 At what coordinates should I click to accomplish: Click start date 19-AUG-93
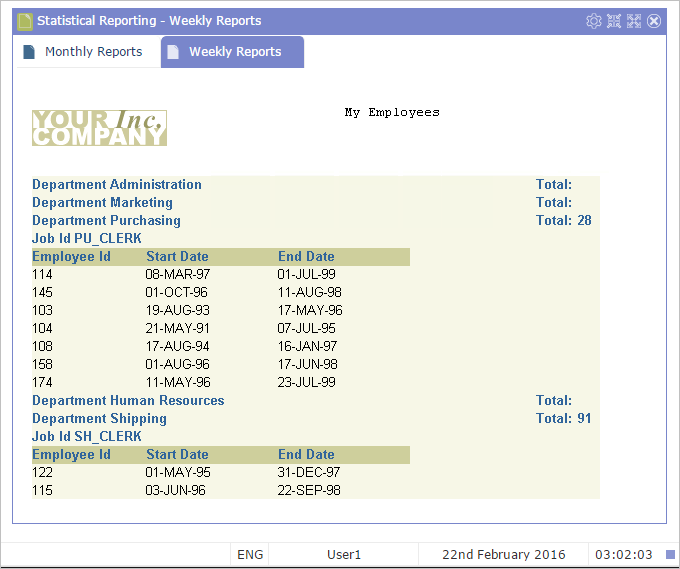[178, 311]
